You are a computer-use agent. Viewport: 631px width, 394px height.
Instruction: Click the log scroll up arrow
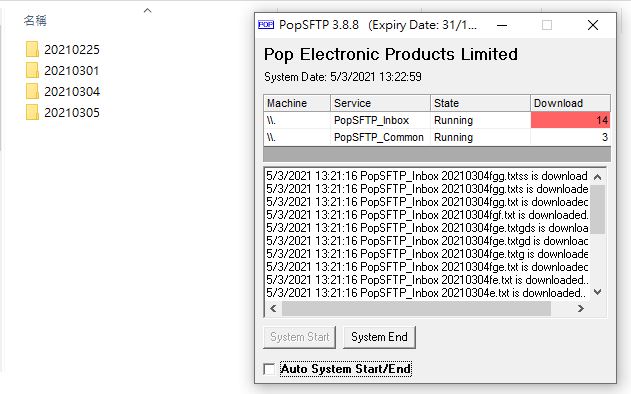tap(598, 177)
